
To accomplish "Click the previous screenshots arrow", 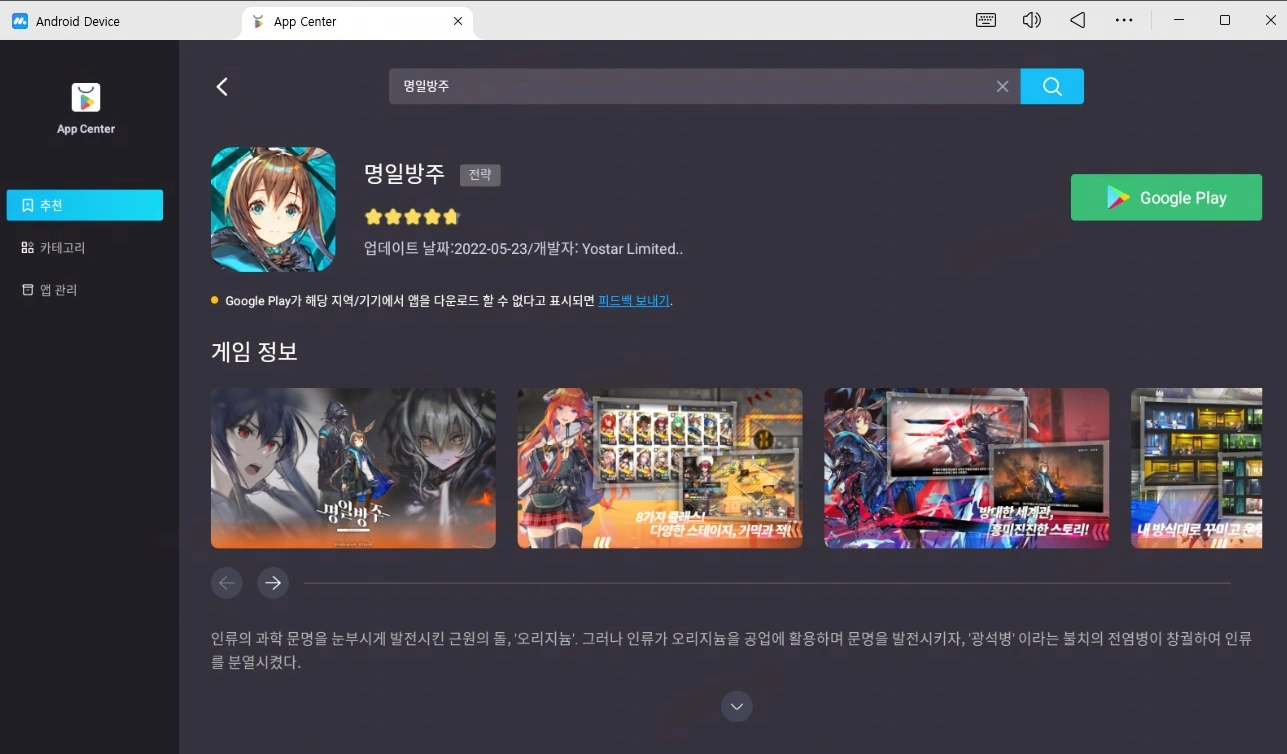I will pyautogui.click(x=226, y=582).
